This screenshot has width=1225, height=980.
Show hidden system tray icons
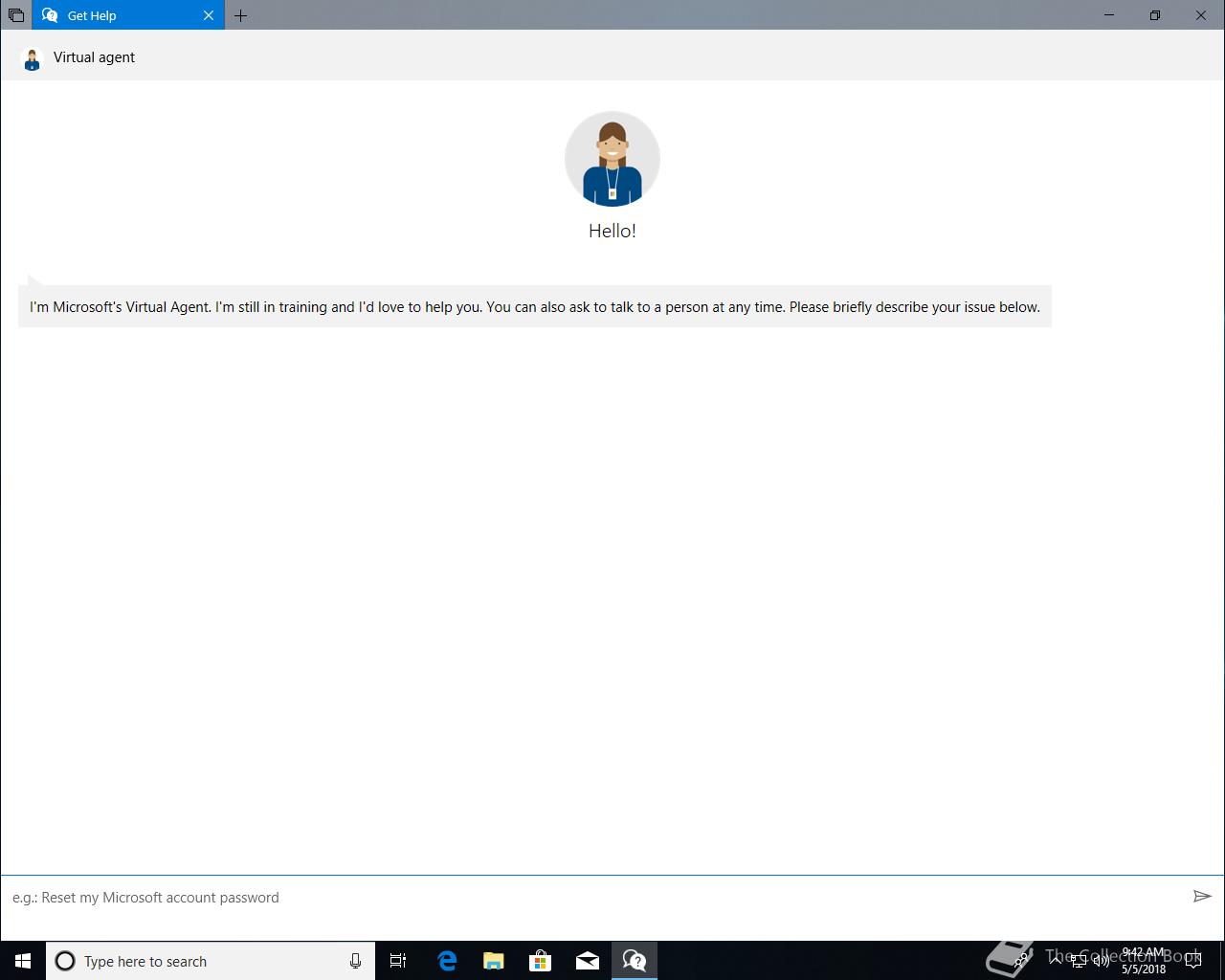(1056, 961)
